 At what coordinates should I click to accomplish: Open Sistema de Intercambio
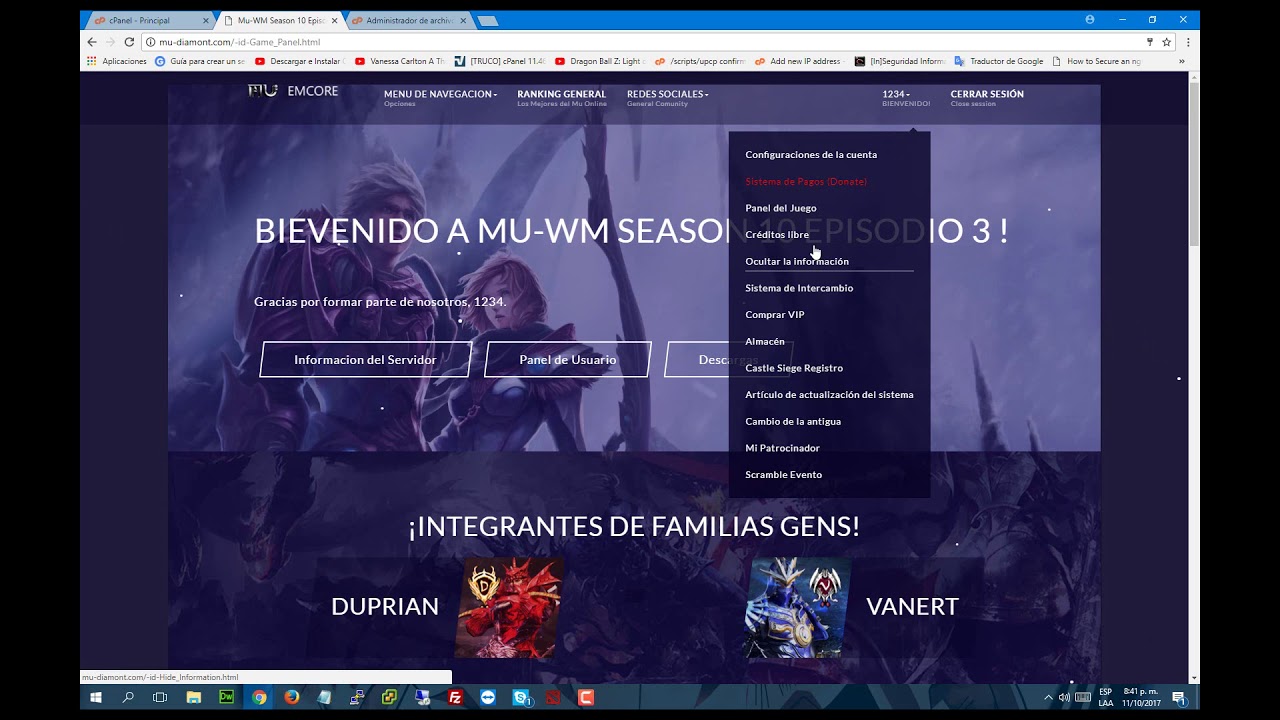(799, 288)
